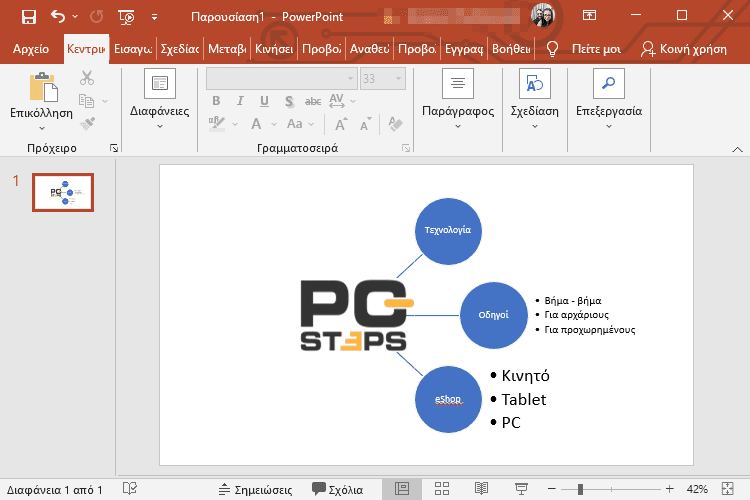Toggle the Σημειώσεις notes pane
Viewport: 750px width, 500px height.
[255, 489]
